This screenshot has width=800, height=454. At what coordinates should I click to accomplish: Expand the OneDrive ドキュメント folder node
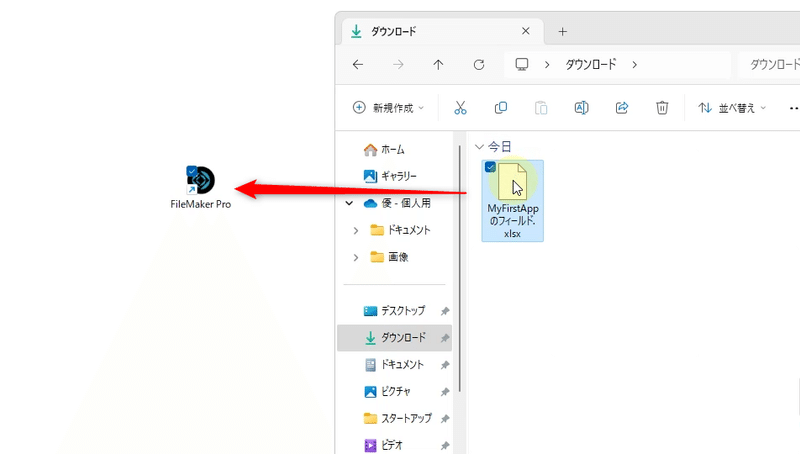point(356,231)
